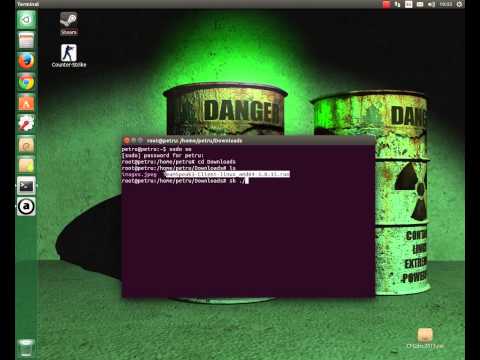Open the Ubuntu Dash from the launcher
480x360 pixels.
[x=26, y=20]
